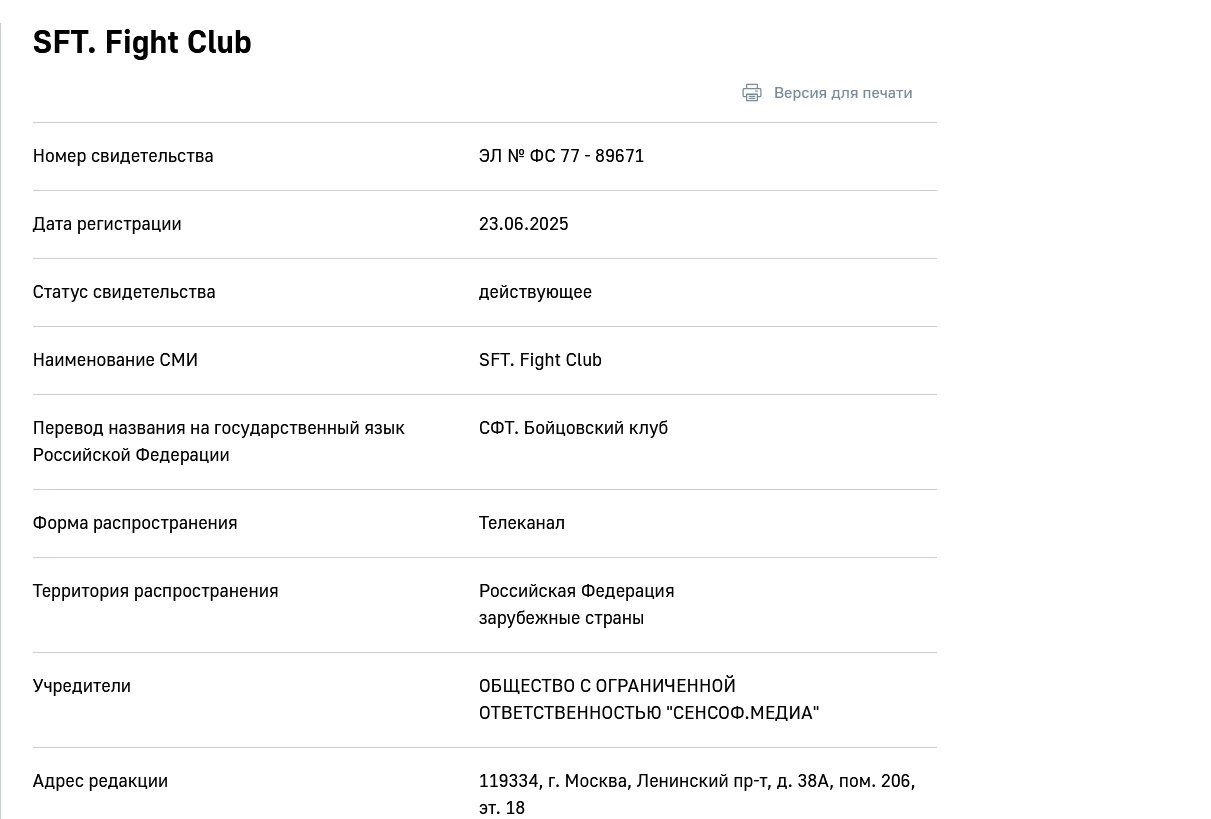
Task: Open the Версия для печати link
Action: point(843,93)
